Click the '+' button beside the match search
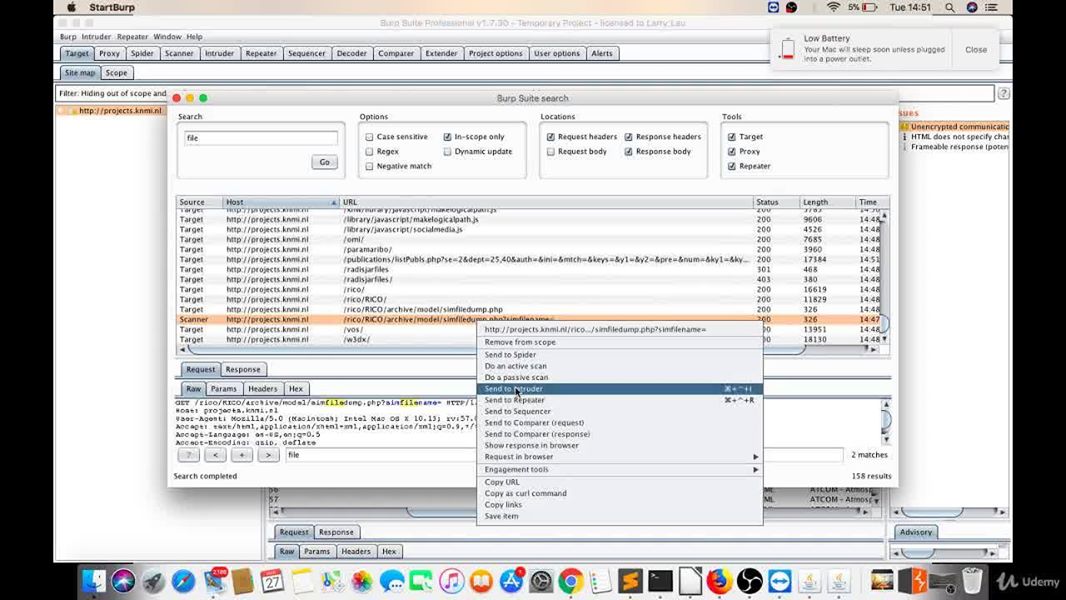The width and height of the screenshot is (1066, 600). [241, 455]
